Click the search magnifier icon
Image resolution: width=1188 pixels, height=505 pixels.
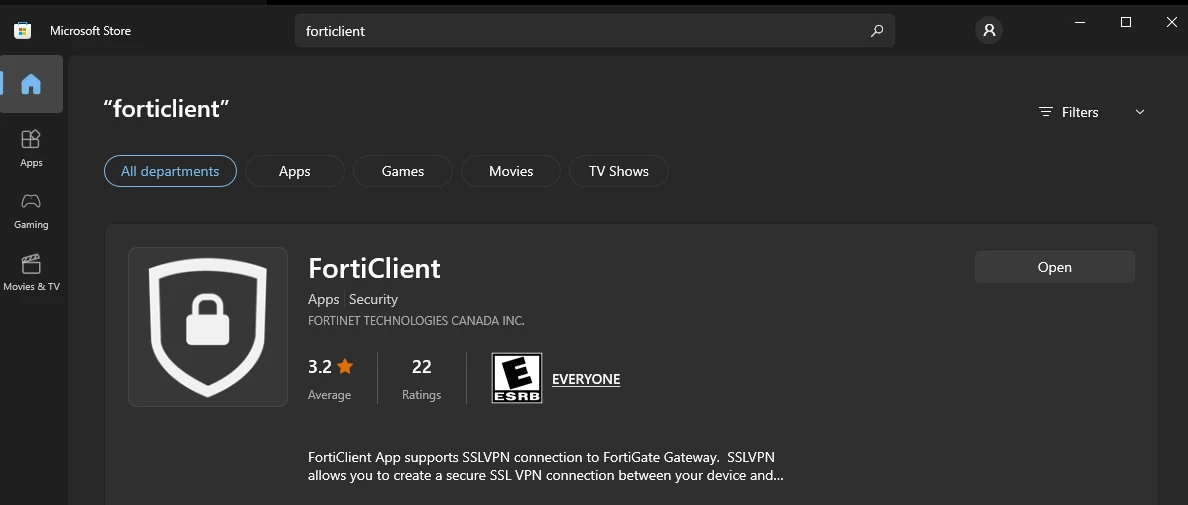(x=877, y=32)
